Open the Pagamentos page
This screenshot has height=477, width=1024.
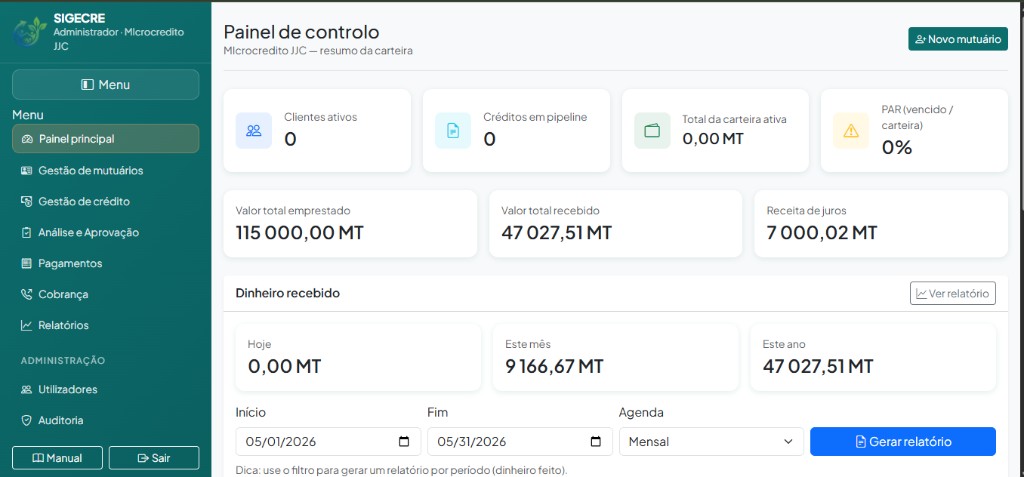click(106, 263)
